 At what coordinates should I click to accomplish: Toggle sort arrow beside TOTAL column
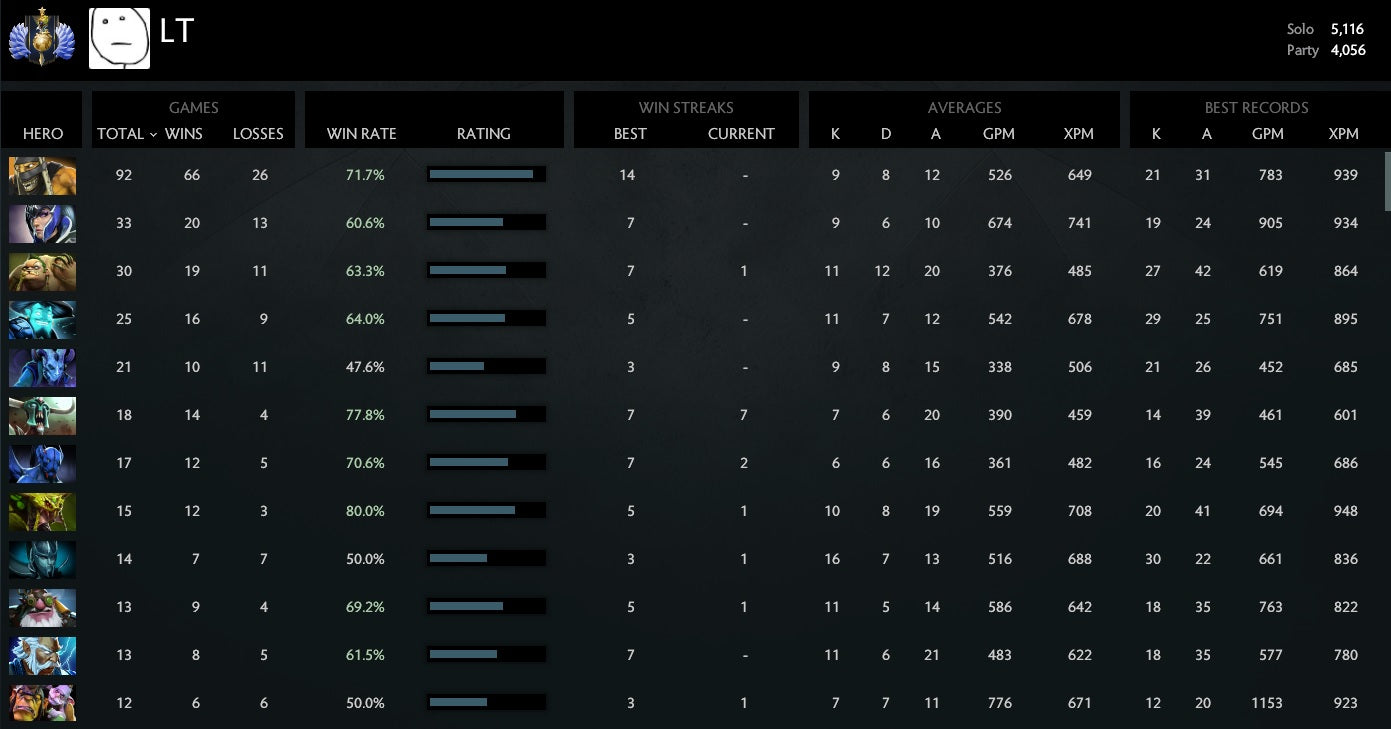point(153,134)
